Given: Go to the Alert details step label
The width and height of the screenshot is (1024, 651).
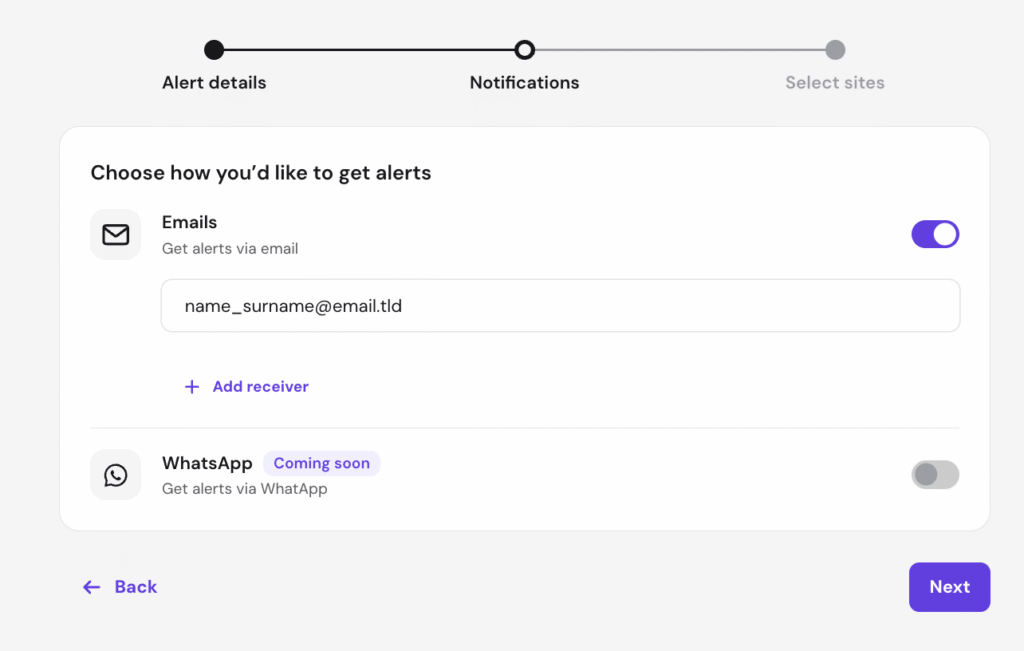Looking at the screenshot, I should 214,83.
